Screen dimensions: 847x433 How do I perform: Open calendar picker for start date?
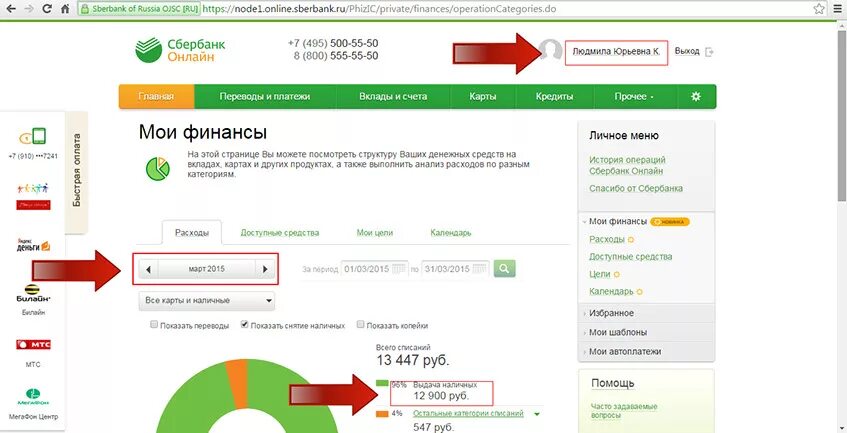(x=399, y=268)
